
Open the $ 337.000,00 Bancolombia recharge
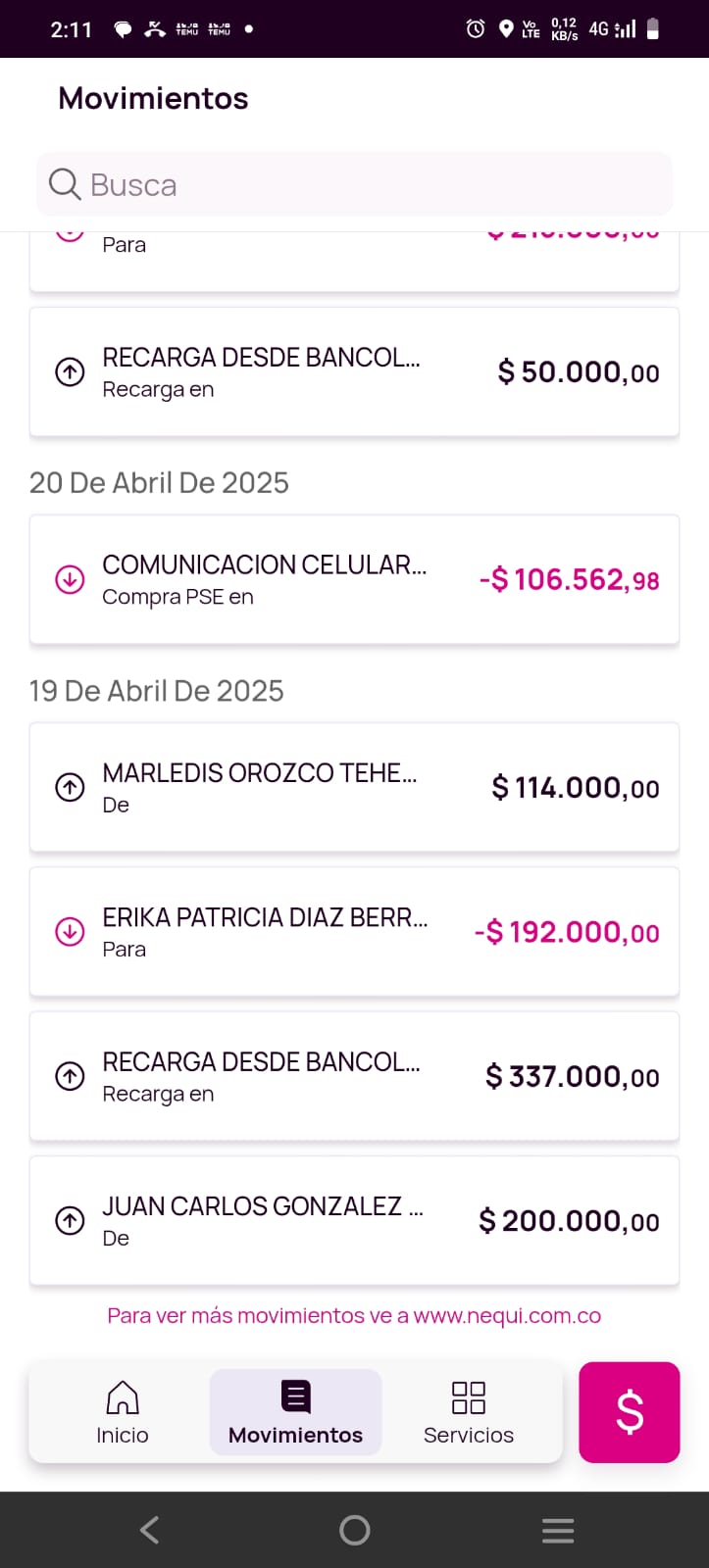[354, 1076]
